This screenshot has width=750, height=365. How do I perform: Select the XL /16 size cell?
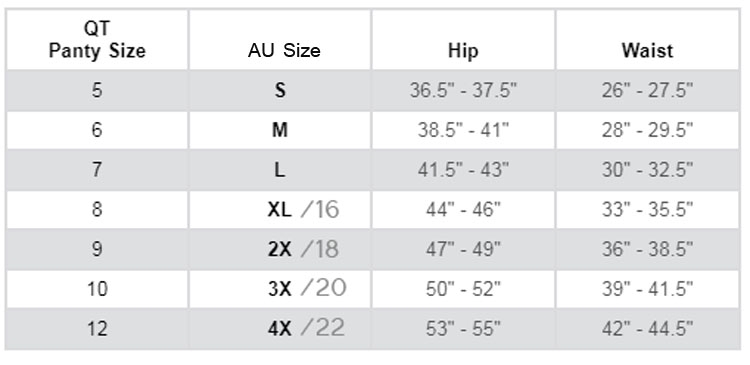280,210
